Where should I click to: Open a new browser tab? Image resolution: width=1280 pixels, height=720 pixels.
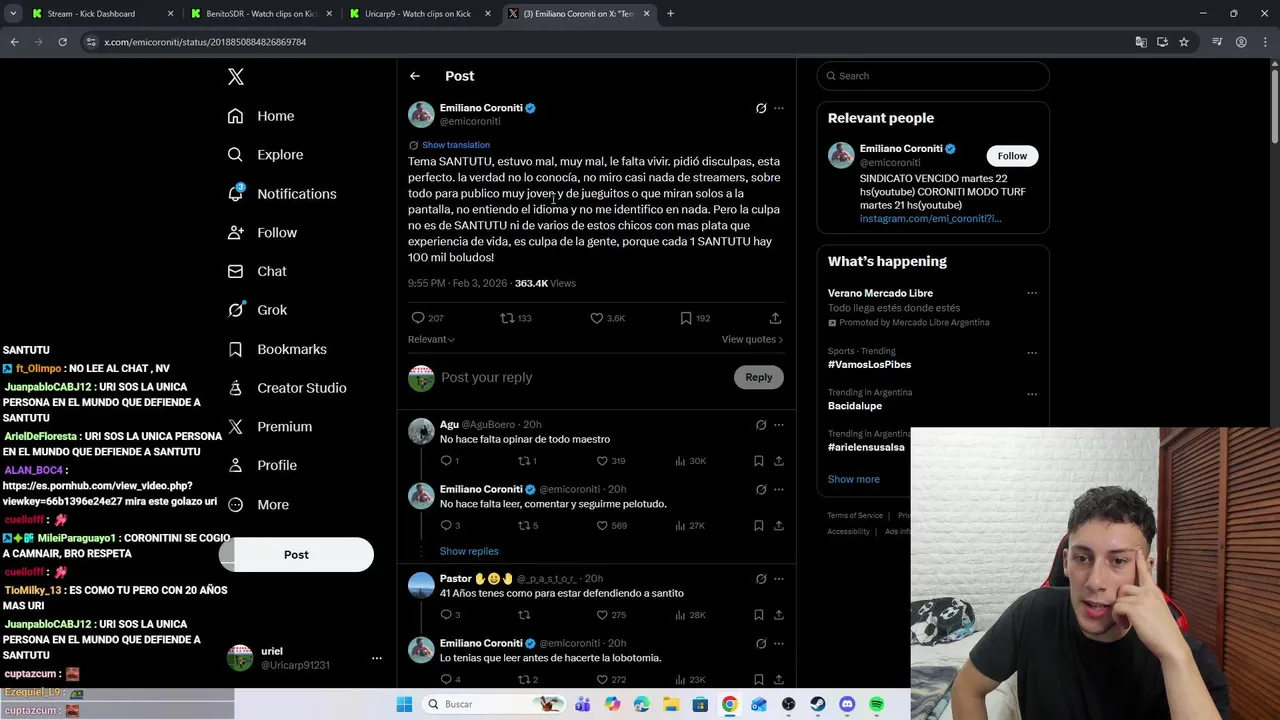click(x=670, y=14)
